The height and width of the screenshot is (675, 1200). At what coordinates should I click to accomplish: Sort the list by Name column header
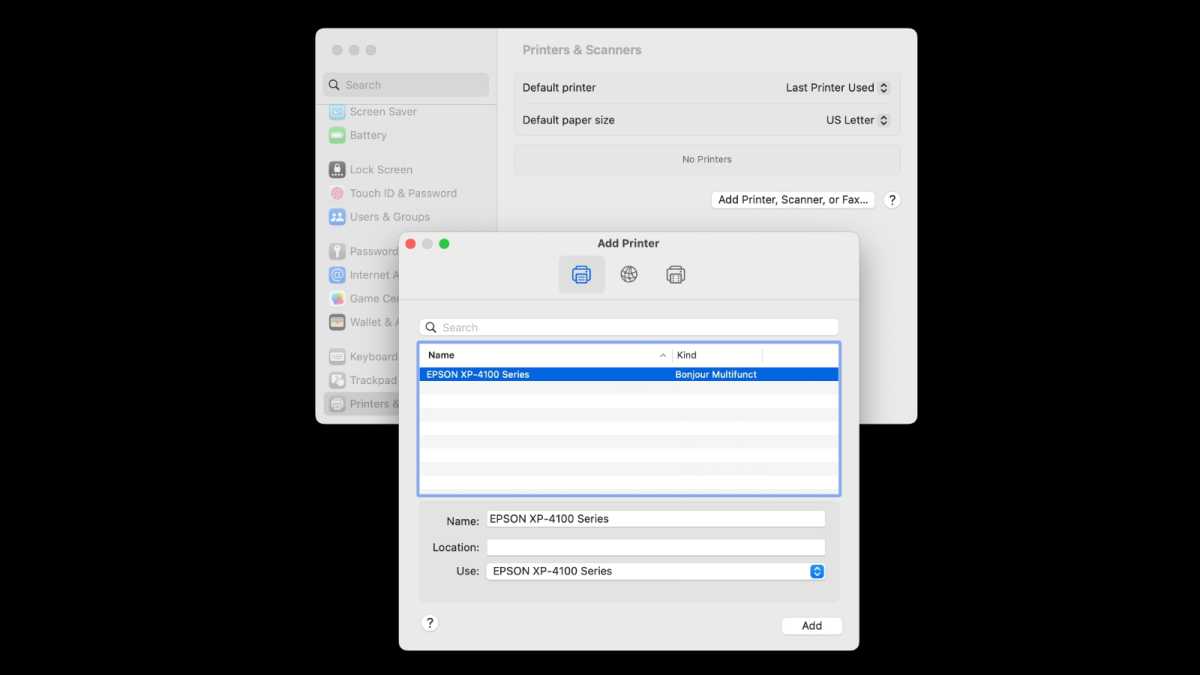pyautogui.click(x=546, y=355)
